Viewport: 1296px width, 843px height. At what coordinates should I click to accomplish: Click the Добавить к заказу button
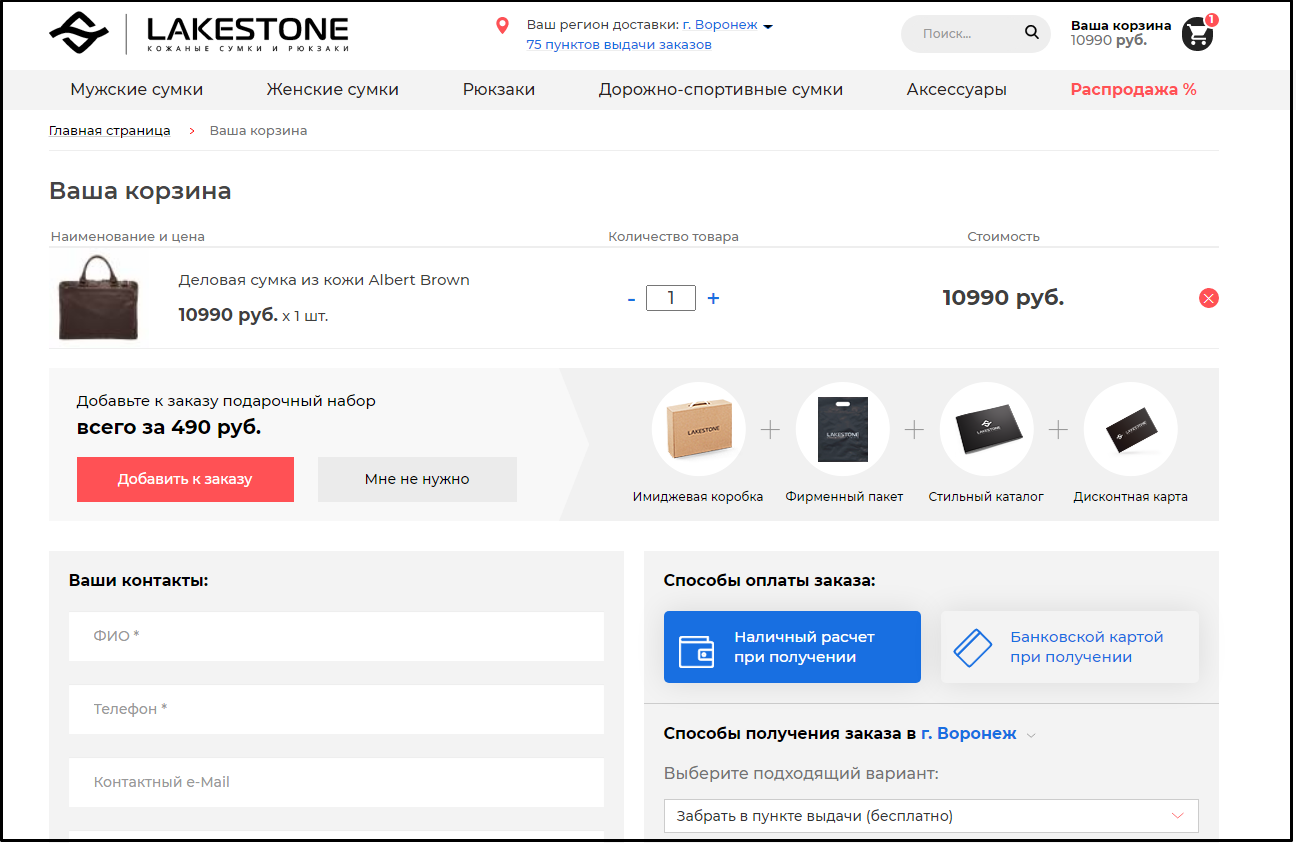pos(185,479)
